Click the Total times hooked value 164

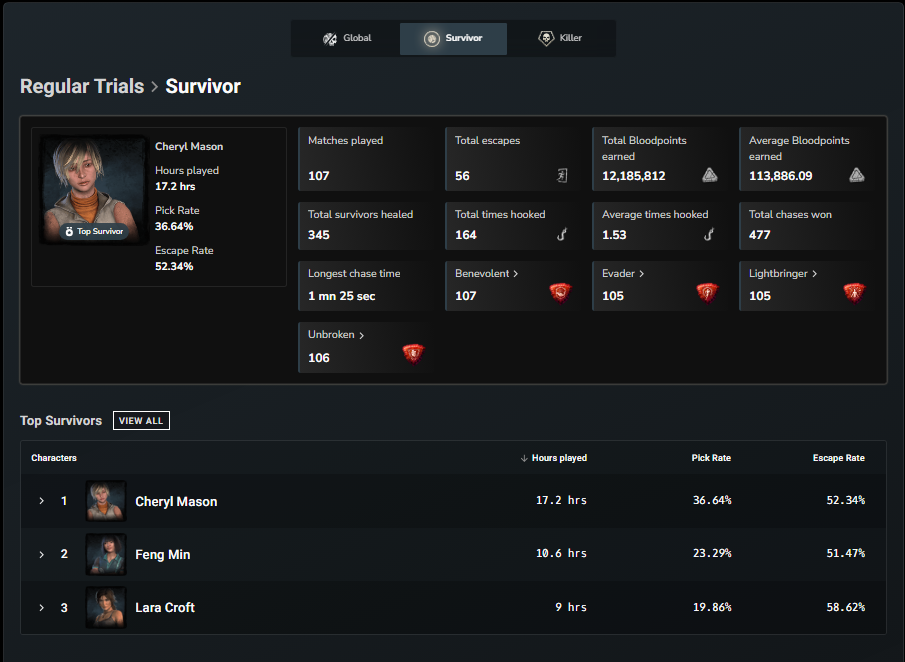click(x=466, y=235)
